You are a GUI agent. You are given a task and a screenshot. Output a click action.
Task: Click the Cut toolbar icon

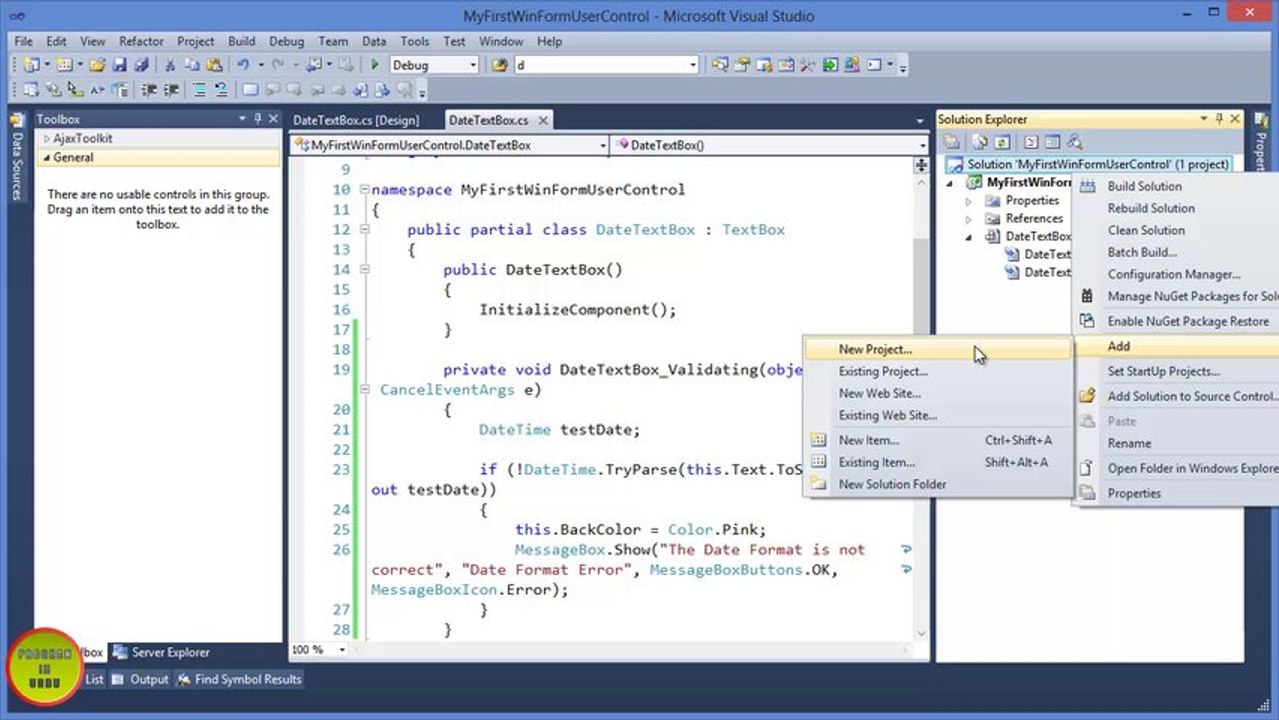[170, 65]
